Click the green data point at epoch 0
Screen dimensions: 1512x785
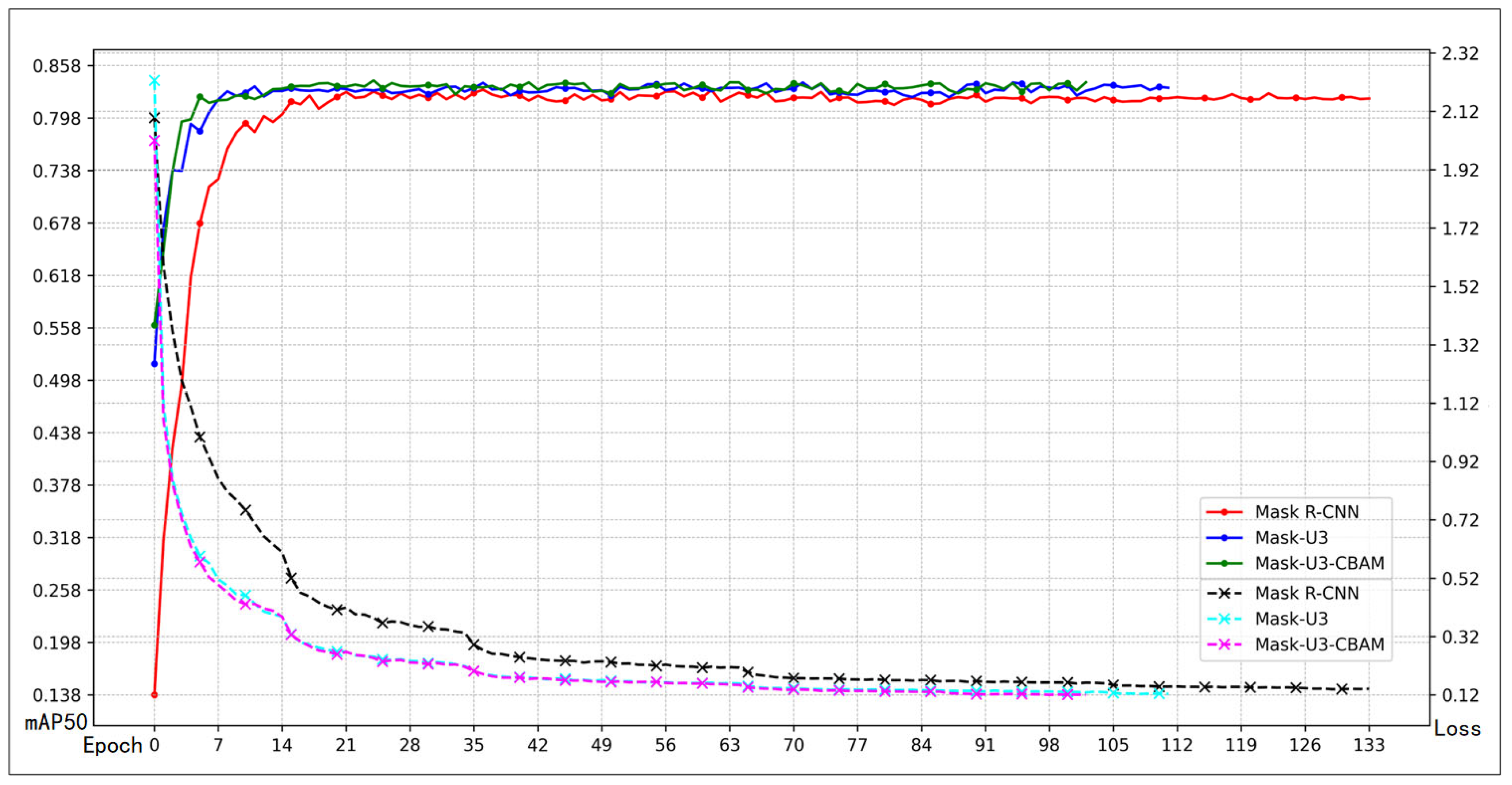[x=154, y=325]
